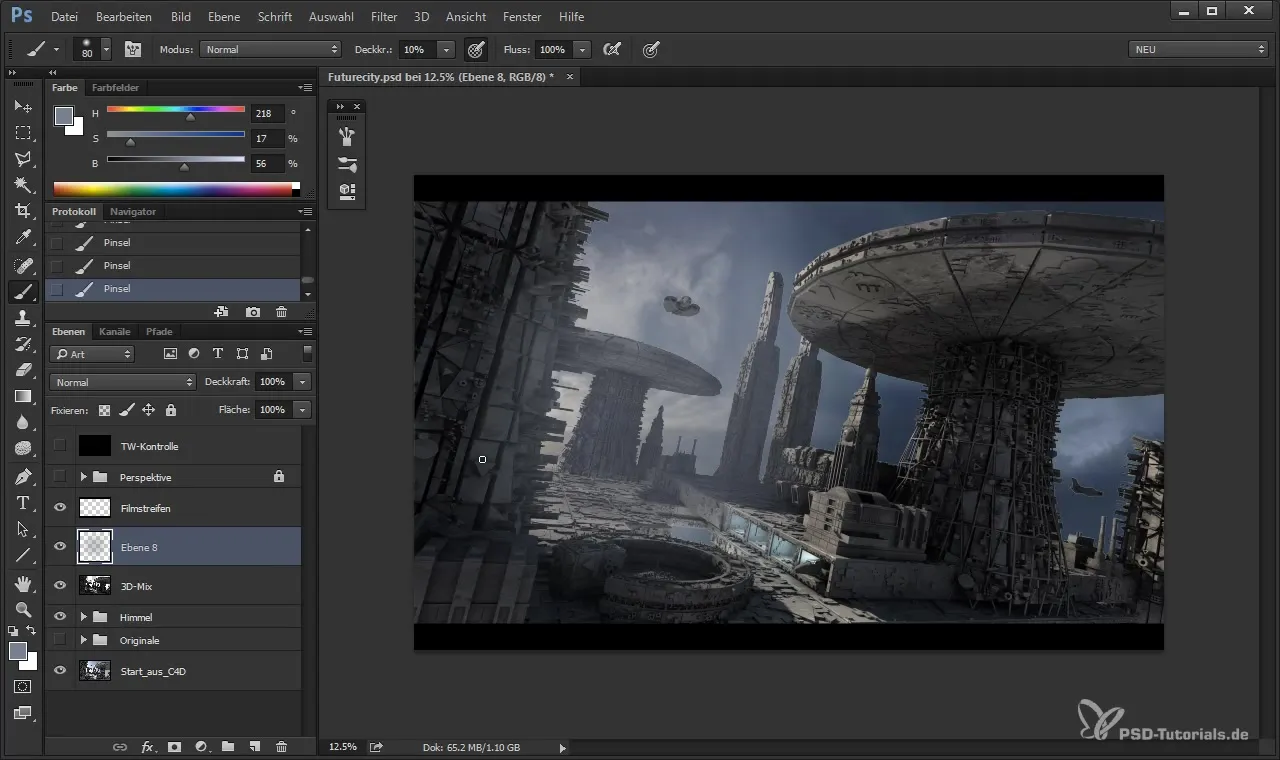
Task: Select the Line tool
Action: [x=22, y=556]
